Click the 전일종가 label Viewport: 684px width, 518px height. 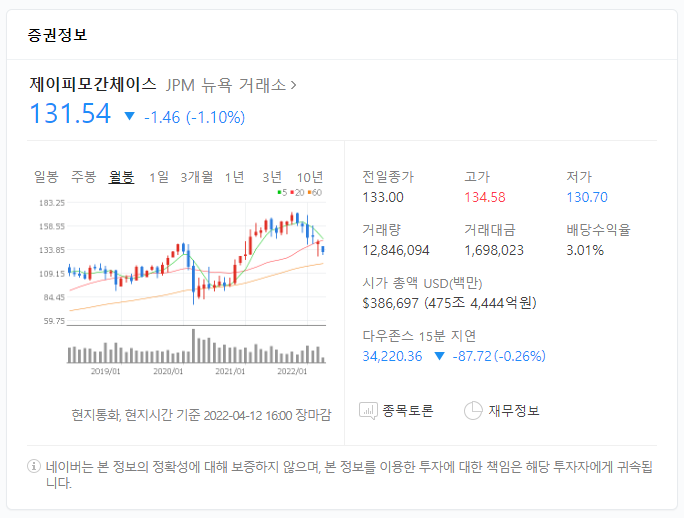(388, 177)
